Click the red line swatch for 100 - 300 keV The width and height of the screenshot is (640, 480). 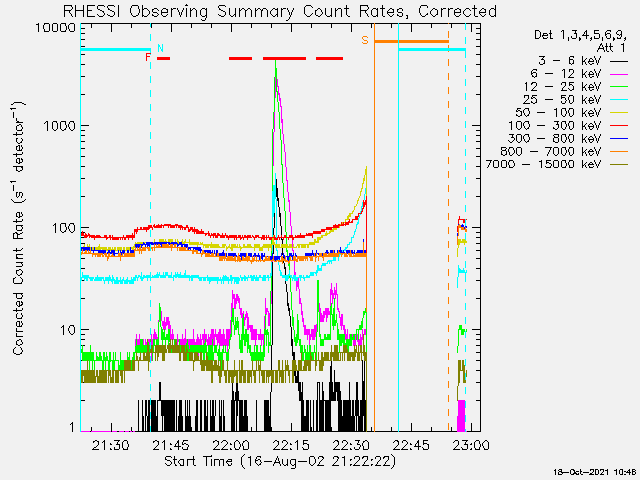click(x=619, y=126)
